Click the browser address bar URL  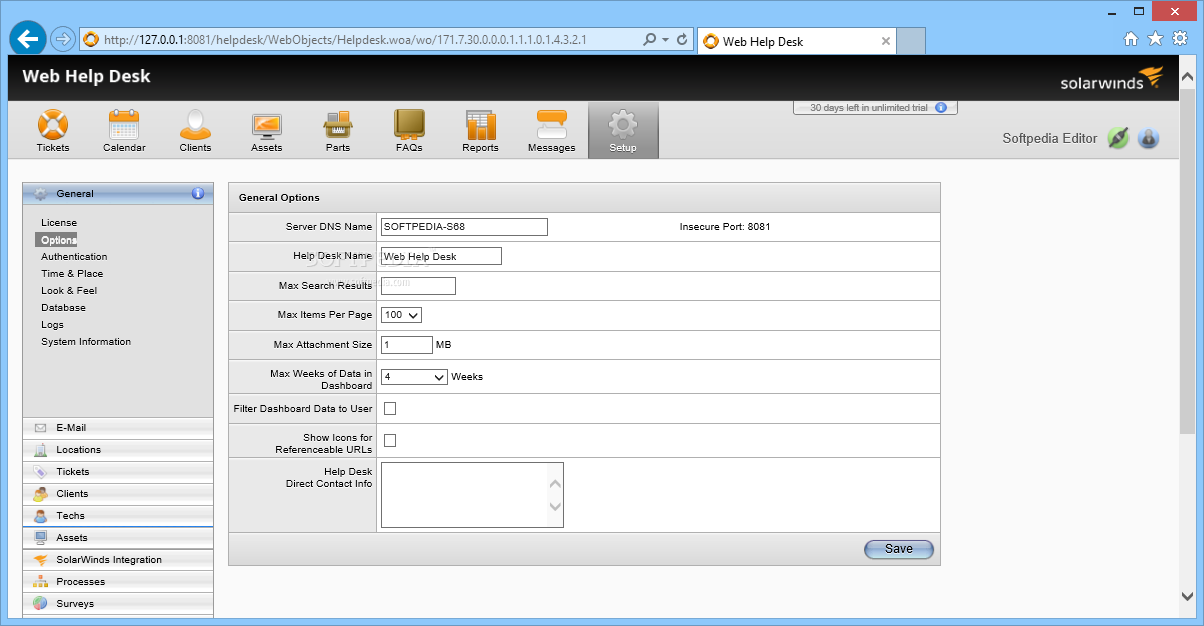point(345,40)
